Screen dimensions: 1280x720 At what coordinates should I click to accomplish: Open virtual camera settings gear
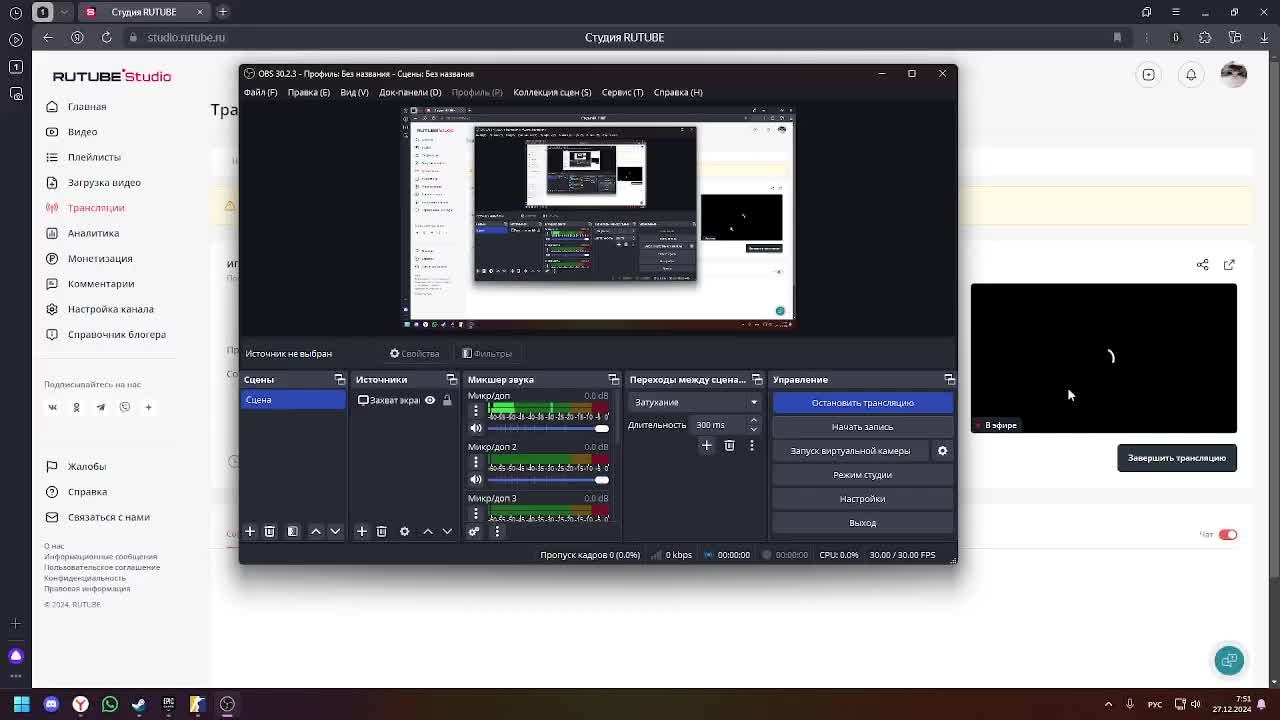click(x=942, y=451)
